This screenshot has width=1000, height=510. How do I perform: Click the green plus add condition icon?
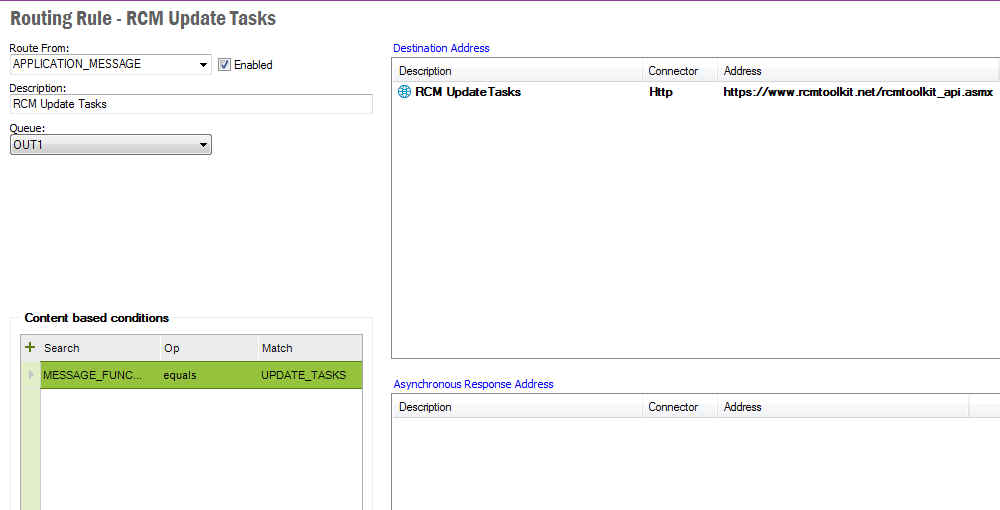click(30, 347)
